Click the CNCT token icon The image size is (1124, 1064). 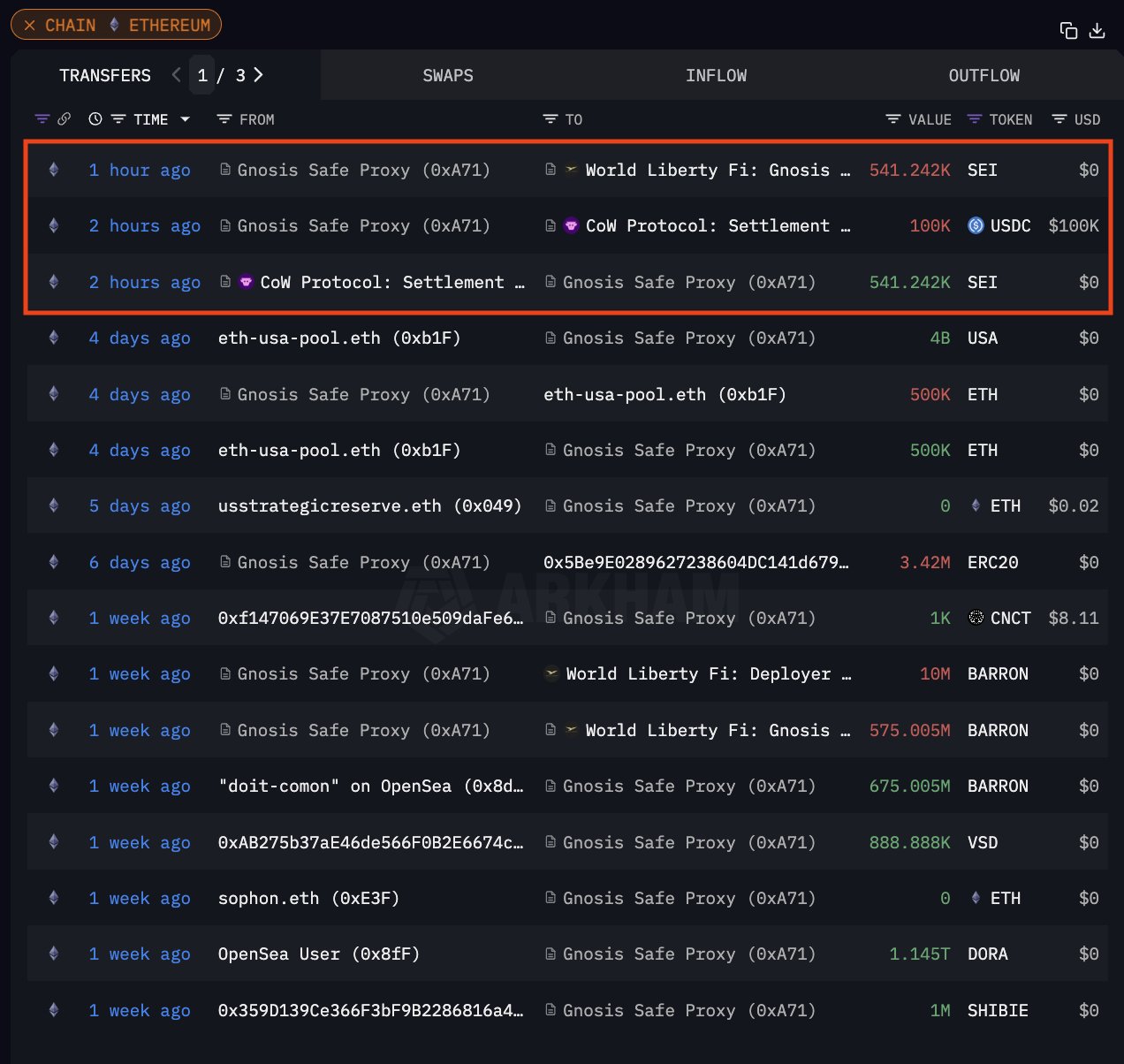976,618
